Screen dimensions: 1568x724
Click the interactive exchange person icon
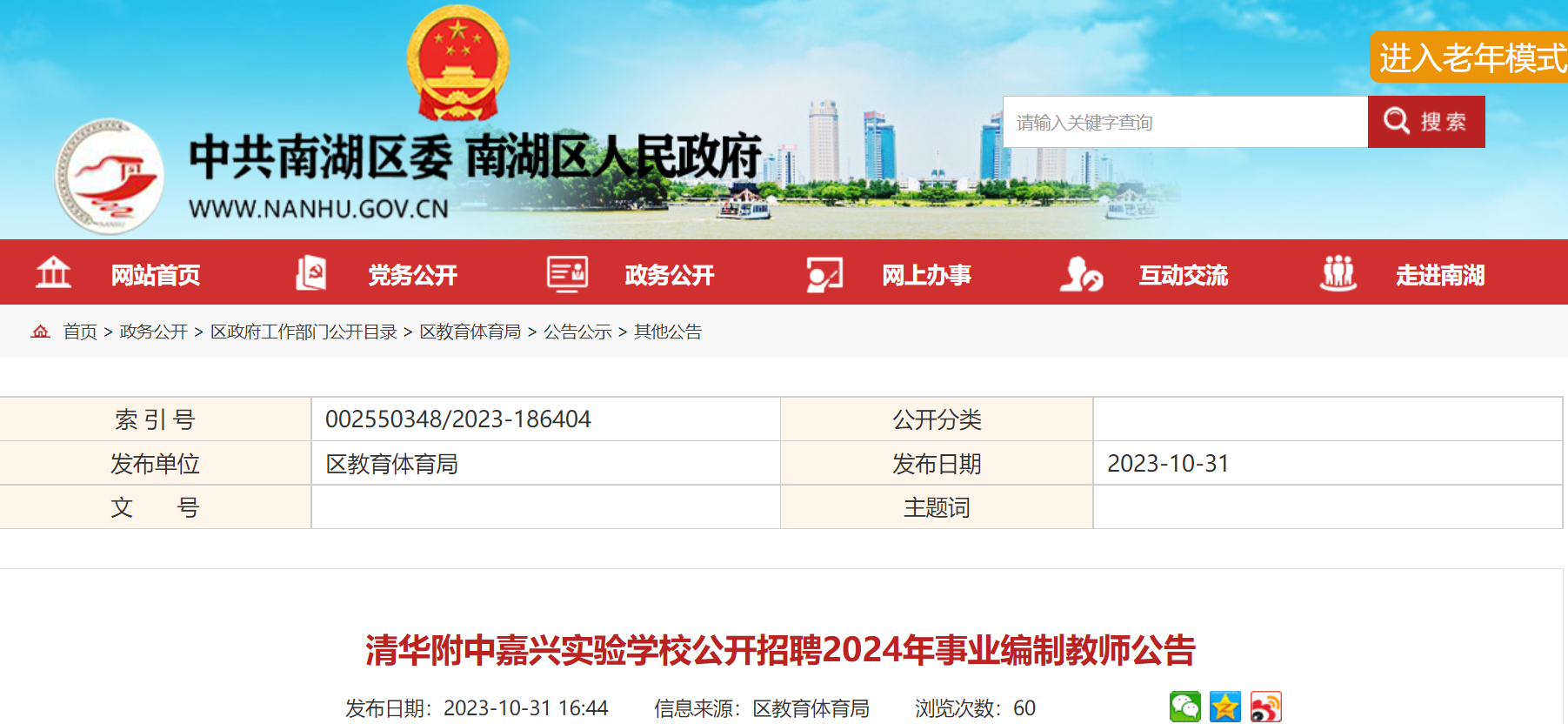coord(1081,274)
